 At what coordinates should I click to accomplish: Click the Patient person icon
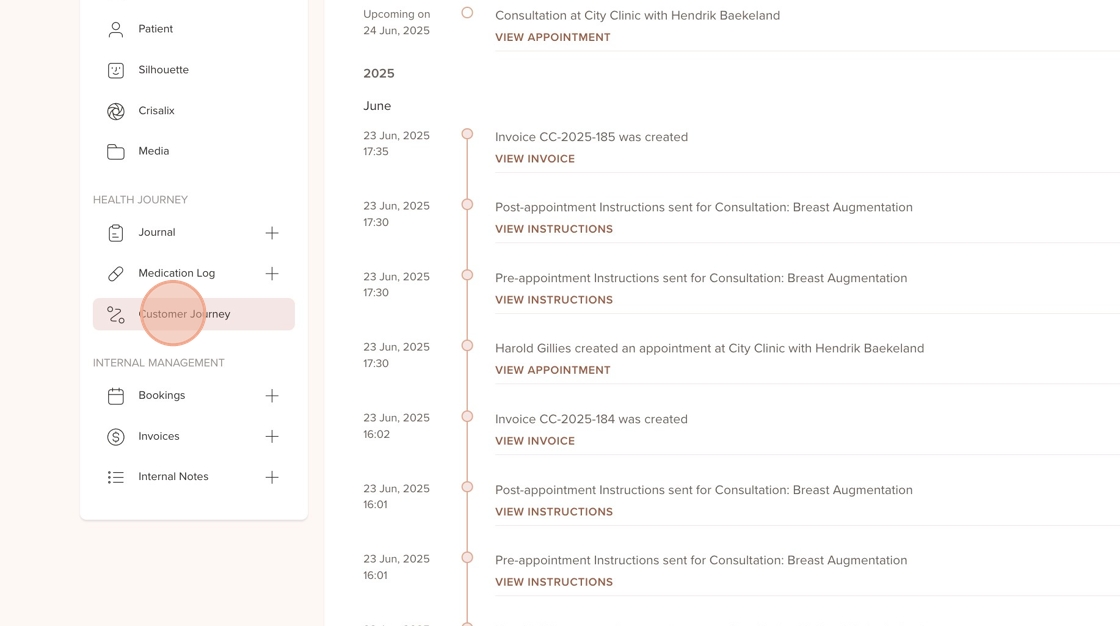pyautogui.click(x=116, y=30)
